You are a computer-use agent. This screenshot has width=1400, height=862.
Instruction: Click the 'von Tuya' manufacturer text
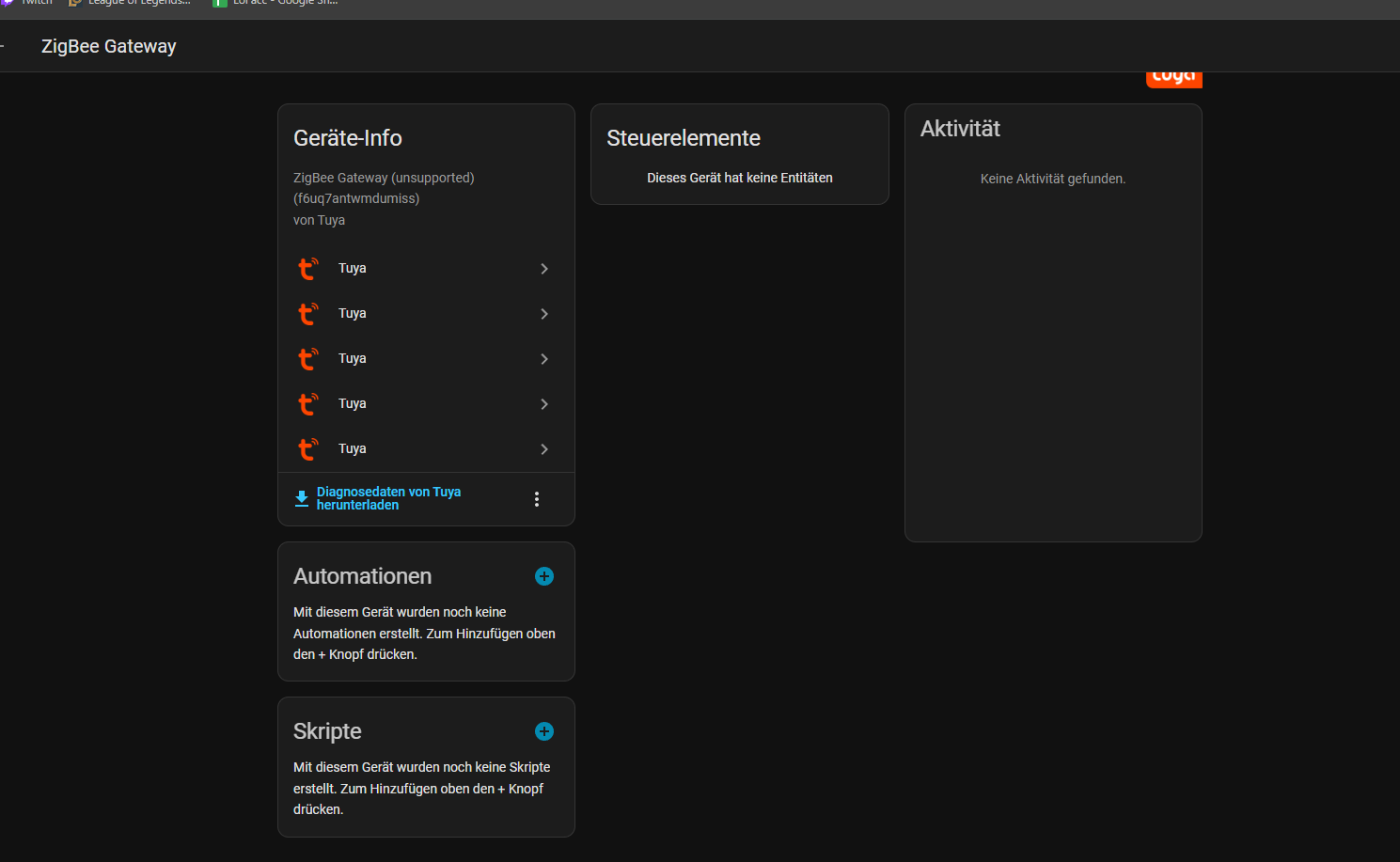(x=319, y=220)
